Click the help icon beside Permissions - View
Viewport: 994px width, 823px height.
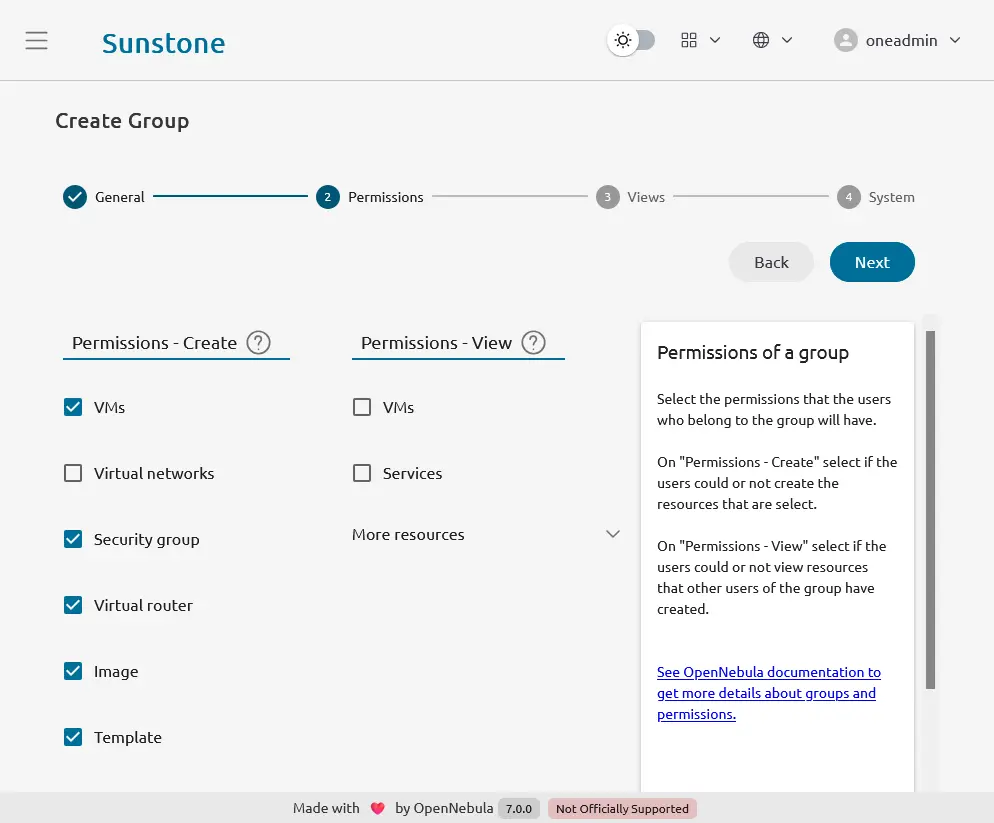click(x=534, y=343)
